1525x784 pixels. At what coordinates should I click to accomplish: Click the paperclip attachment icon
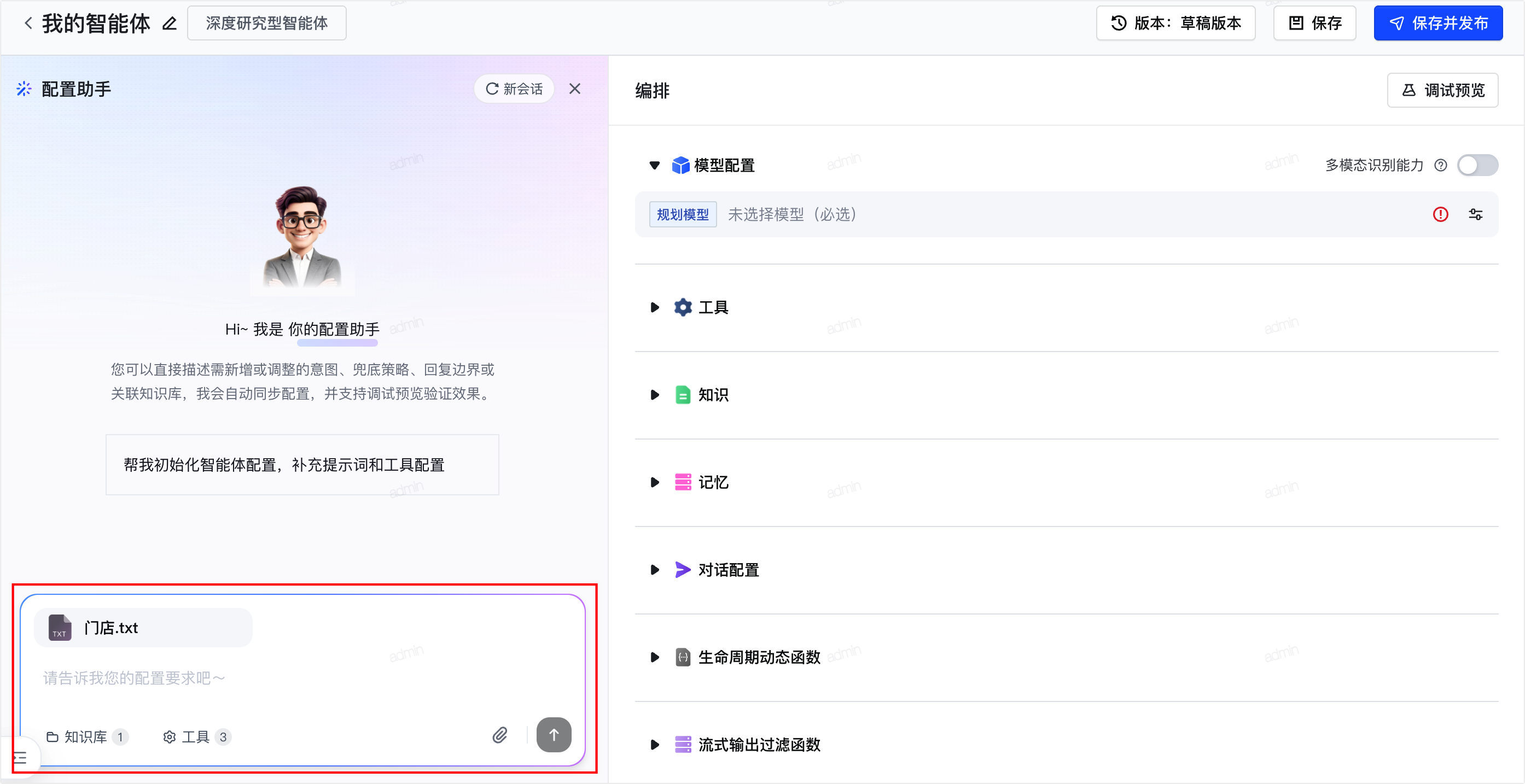[499, 735]
